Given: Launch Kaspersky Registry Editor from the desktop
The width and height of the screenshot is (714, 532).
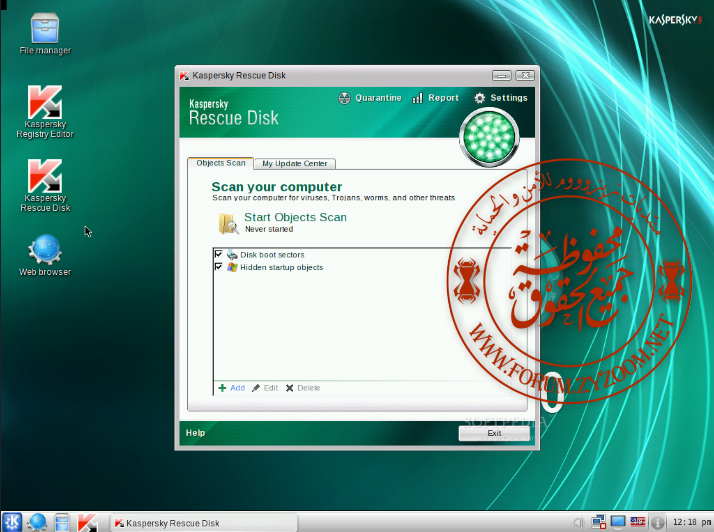Looking at the screenshot, I should [45, 112].
